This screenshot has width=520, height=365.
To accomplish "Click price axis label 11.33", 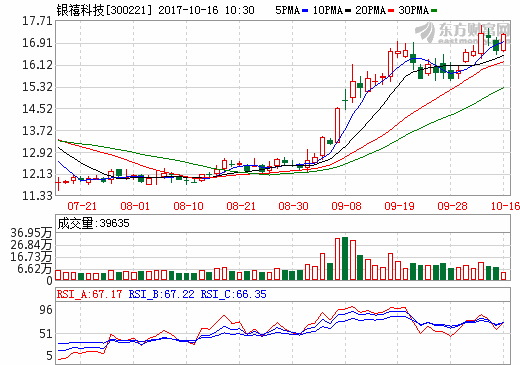I will (x=37, y=195).
